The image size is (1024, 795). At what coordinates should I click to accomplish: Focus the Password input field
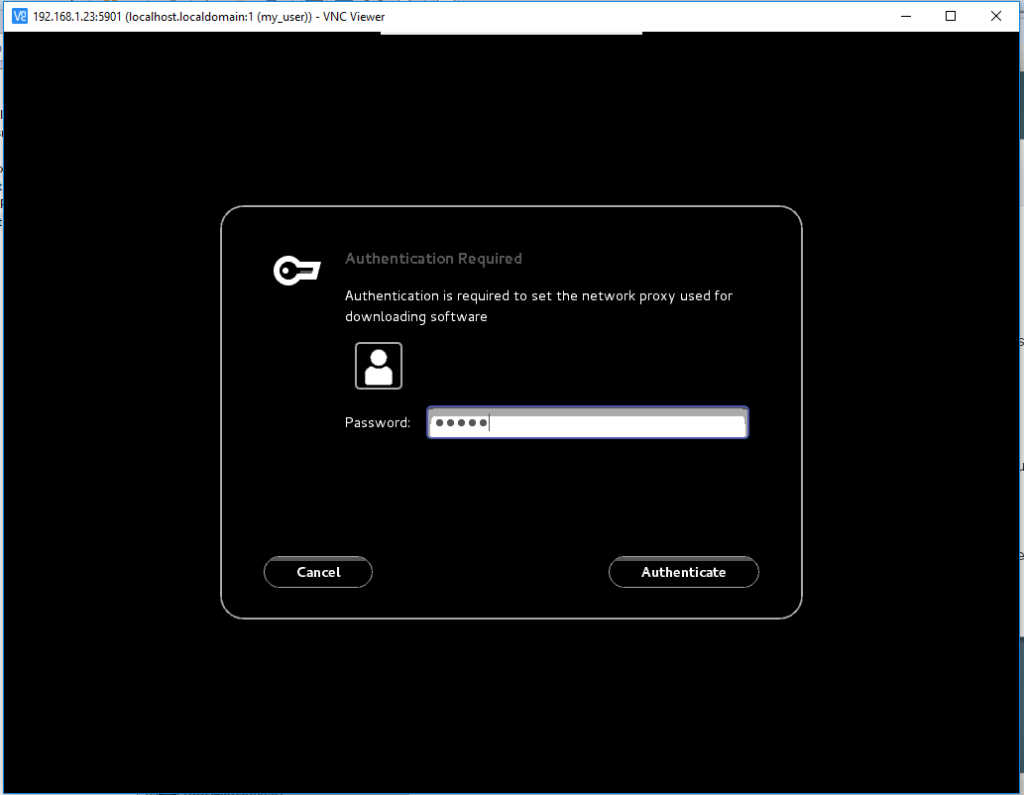point(588,423)
